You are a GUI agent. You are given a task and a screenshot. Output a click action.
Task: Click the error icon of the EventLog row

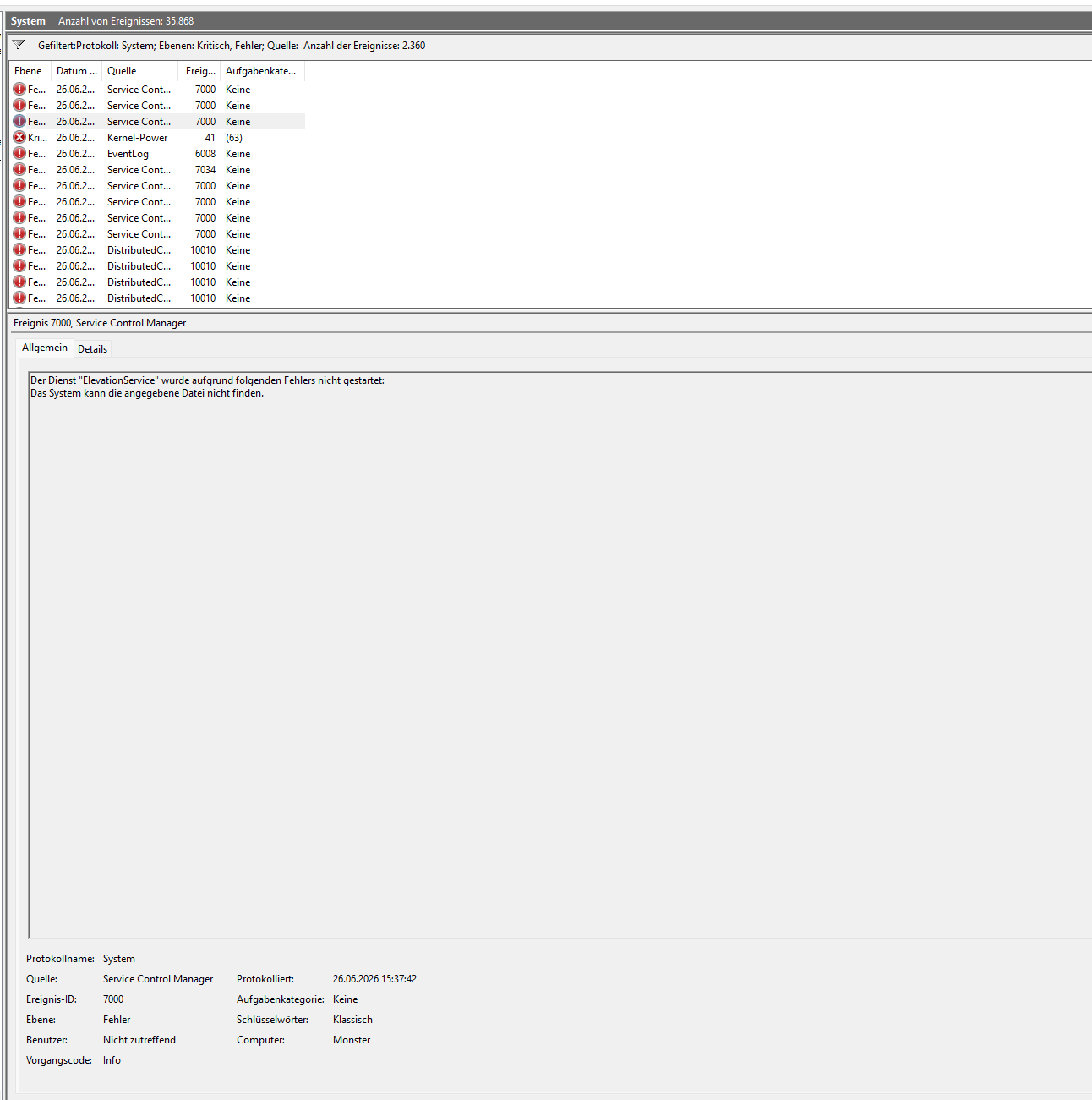[19, 153]
